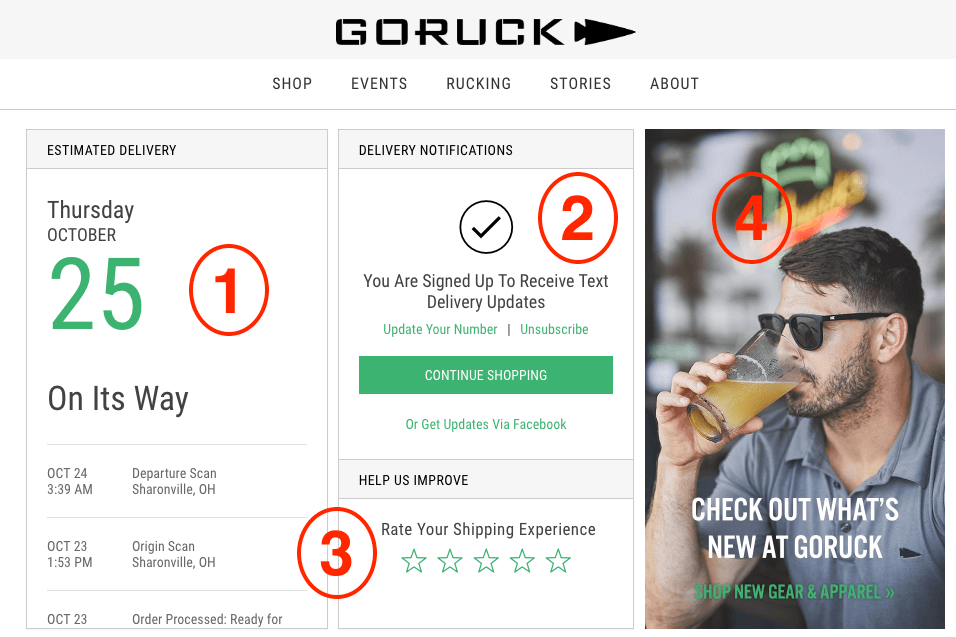This screenshot has height=637, width=956.
Task: Unsubscribe from text delivery updates
Action: point(554,329)
